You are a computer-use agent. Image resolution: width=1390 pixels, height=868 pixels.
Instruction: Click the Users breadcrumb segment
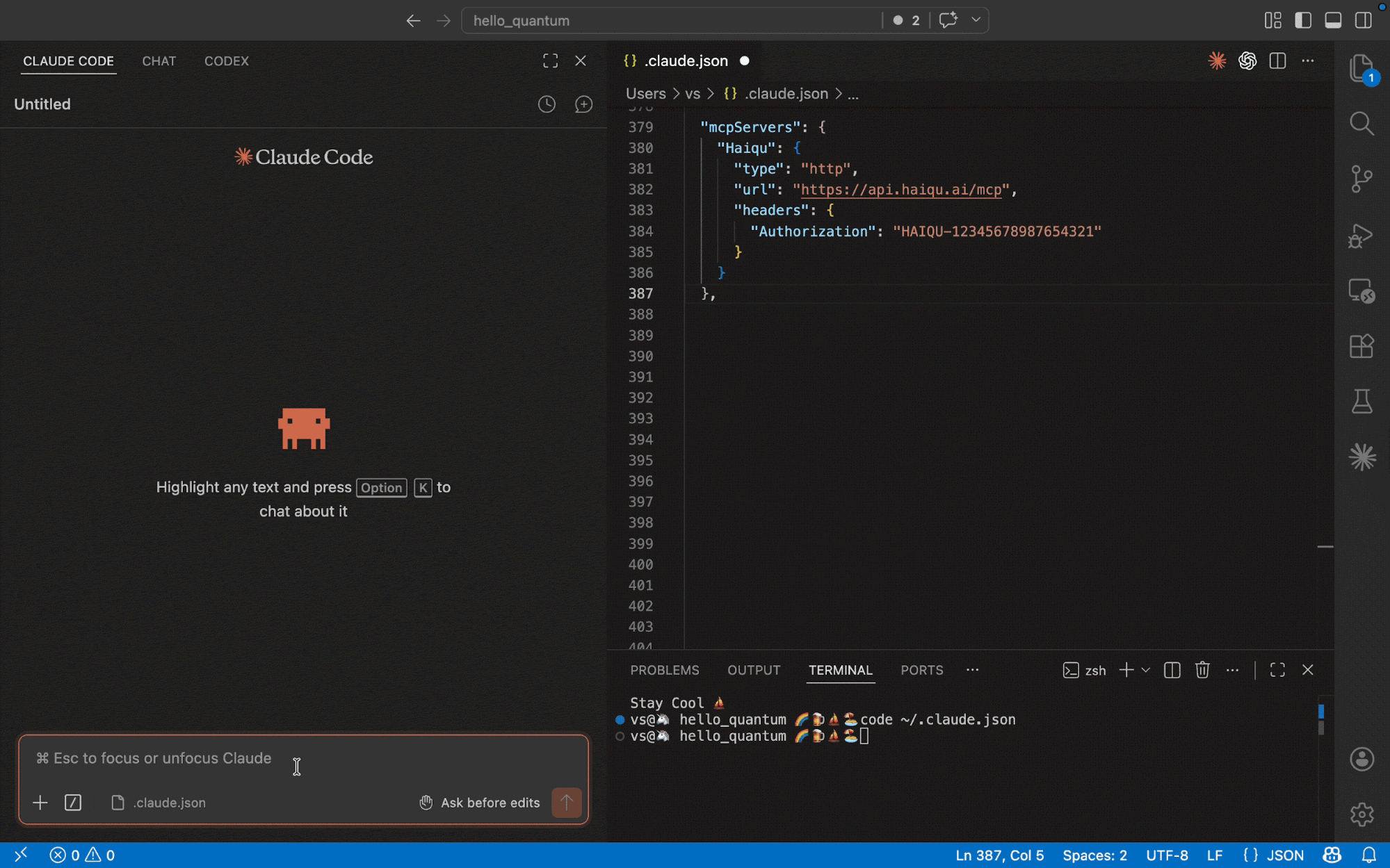645,94
